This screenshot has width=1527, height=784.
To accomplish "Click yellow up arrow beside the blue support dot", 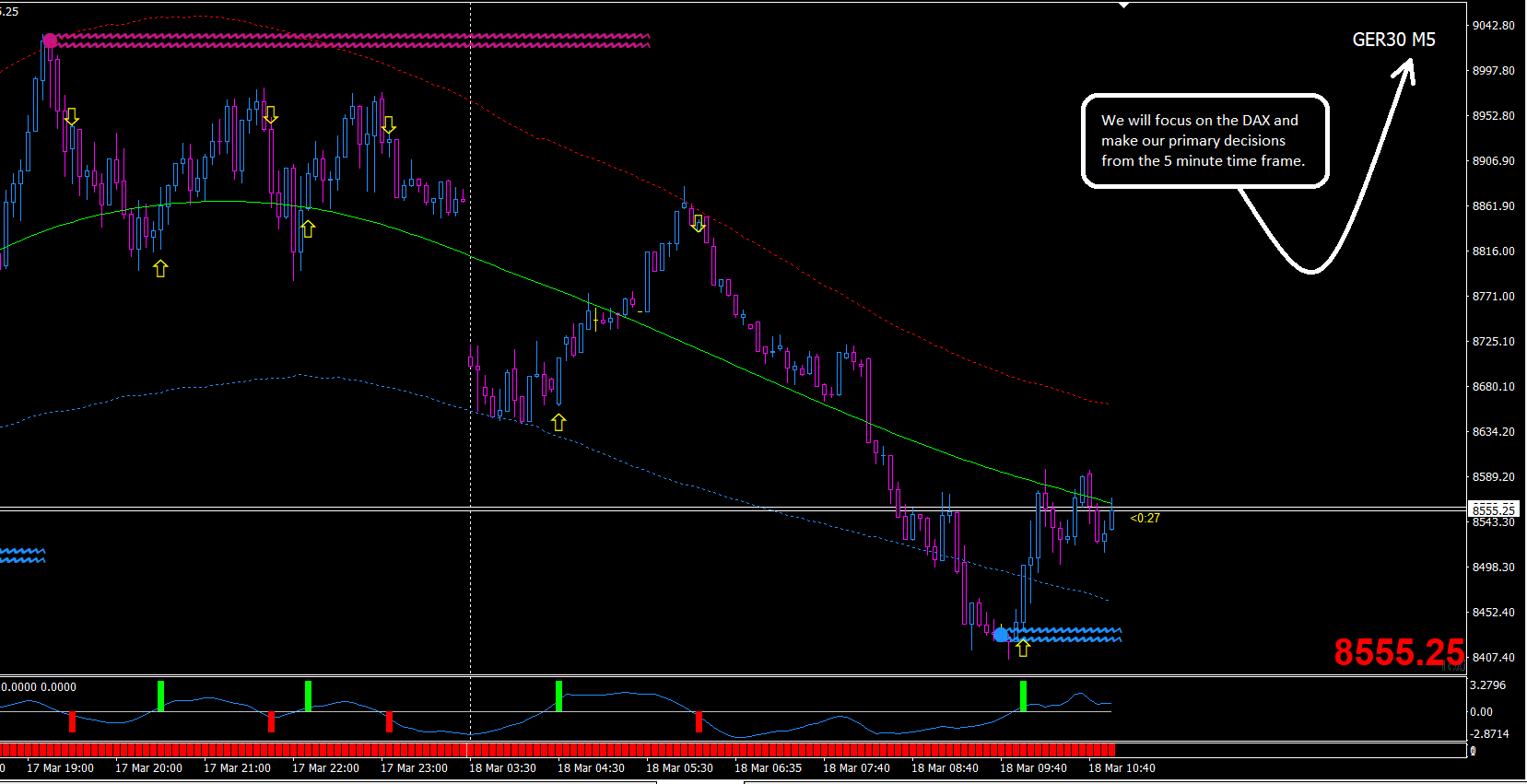I will coord(1023,648).
